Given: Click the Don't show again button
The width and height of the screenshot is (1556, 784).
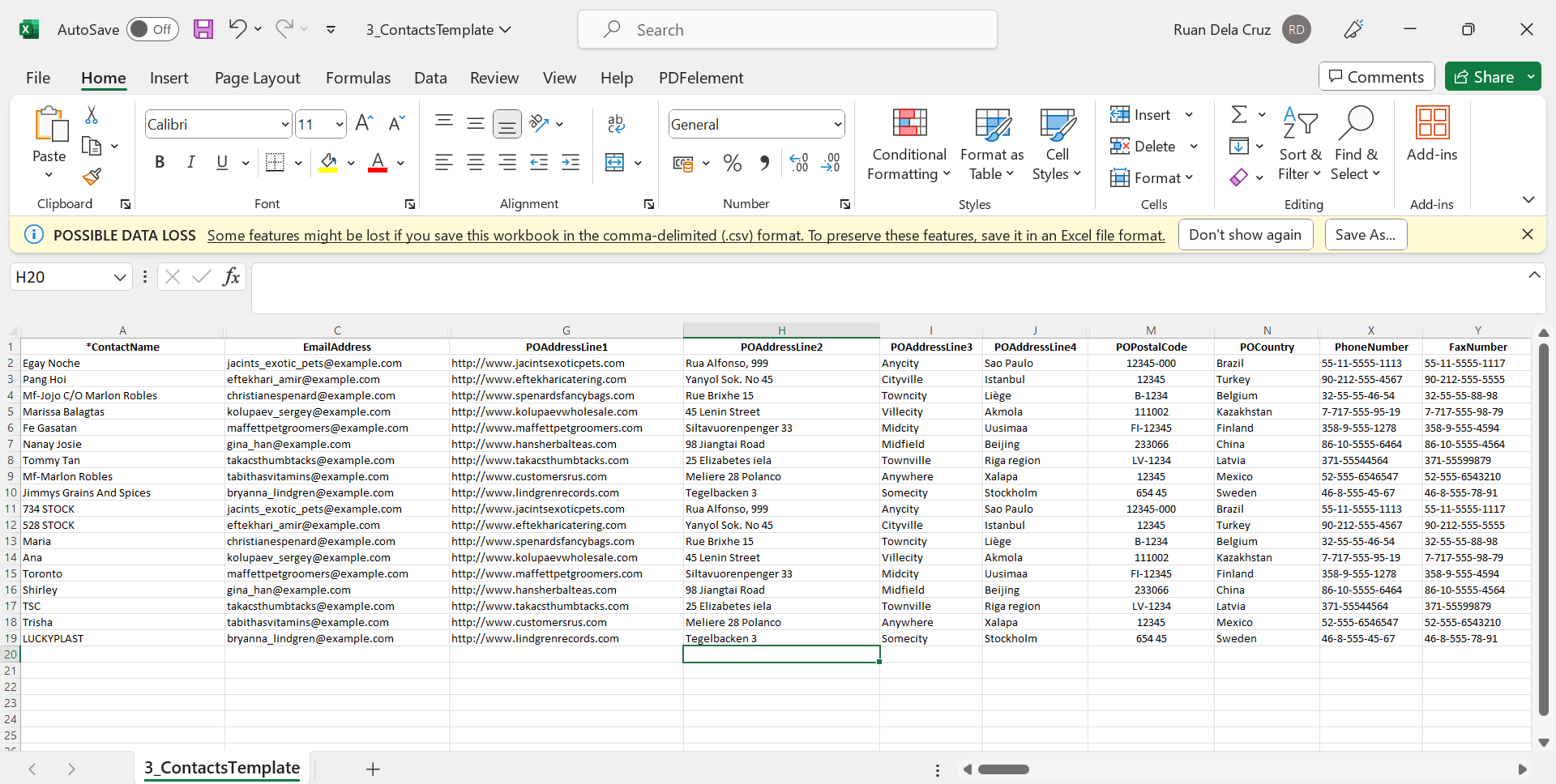Looking at the screenshot, I should [x=1245, y=235].
